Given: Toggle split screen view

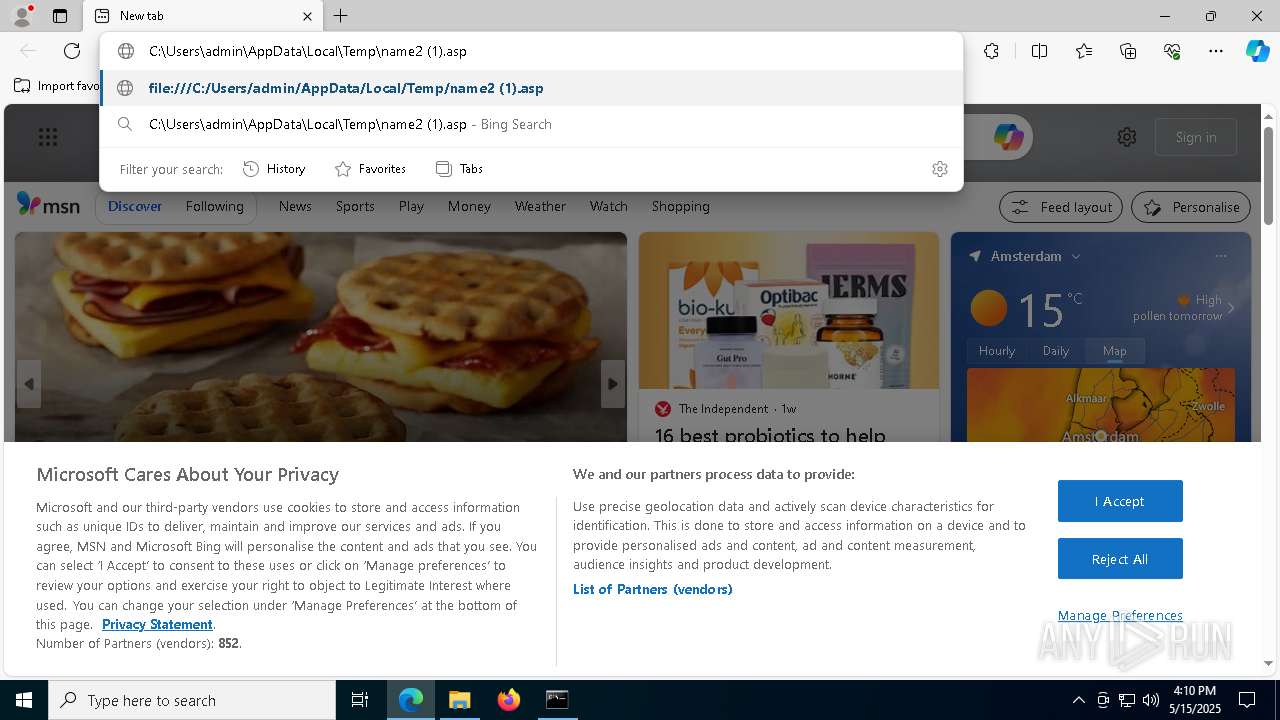Looking at the screenshot, I should pyautogui.click(x=1039, y=51).
